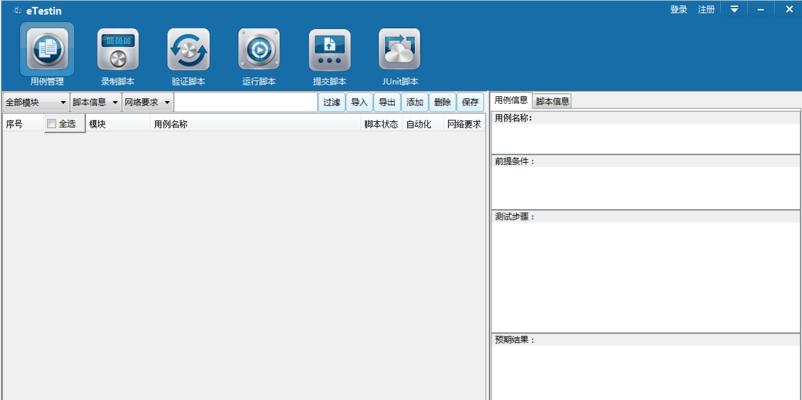Click the 网络要求 column header
The height and width of the screenshot is (400, 802).
pos(464,124)
